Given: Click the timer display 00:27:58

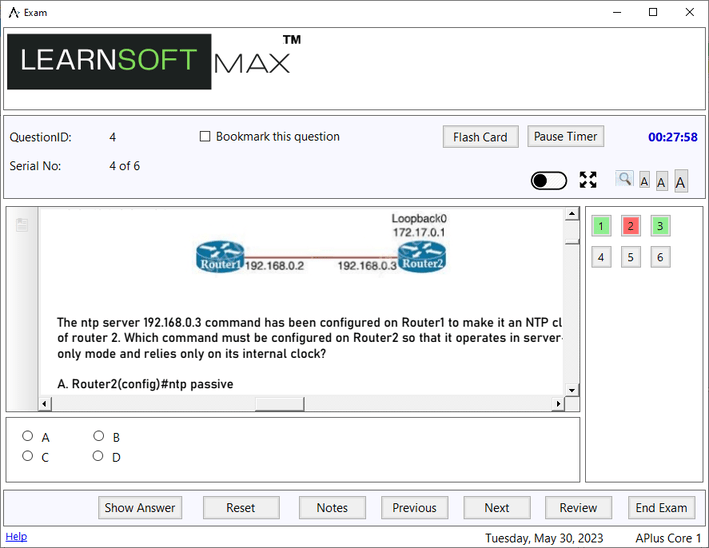Looking at the screenshot, I should (x=673, y=137).
